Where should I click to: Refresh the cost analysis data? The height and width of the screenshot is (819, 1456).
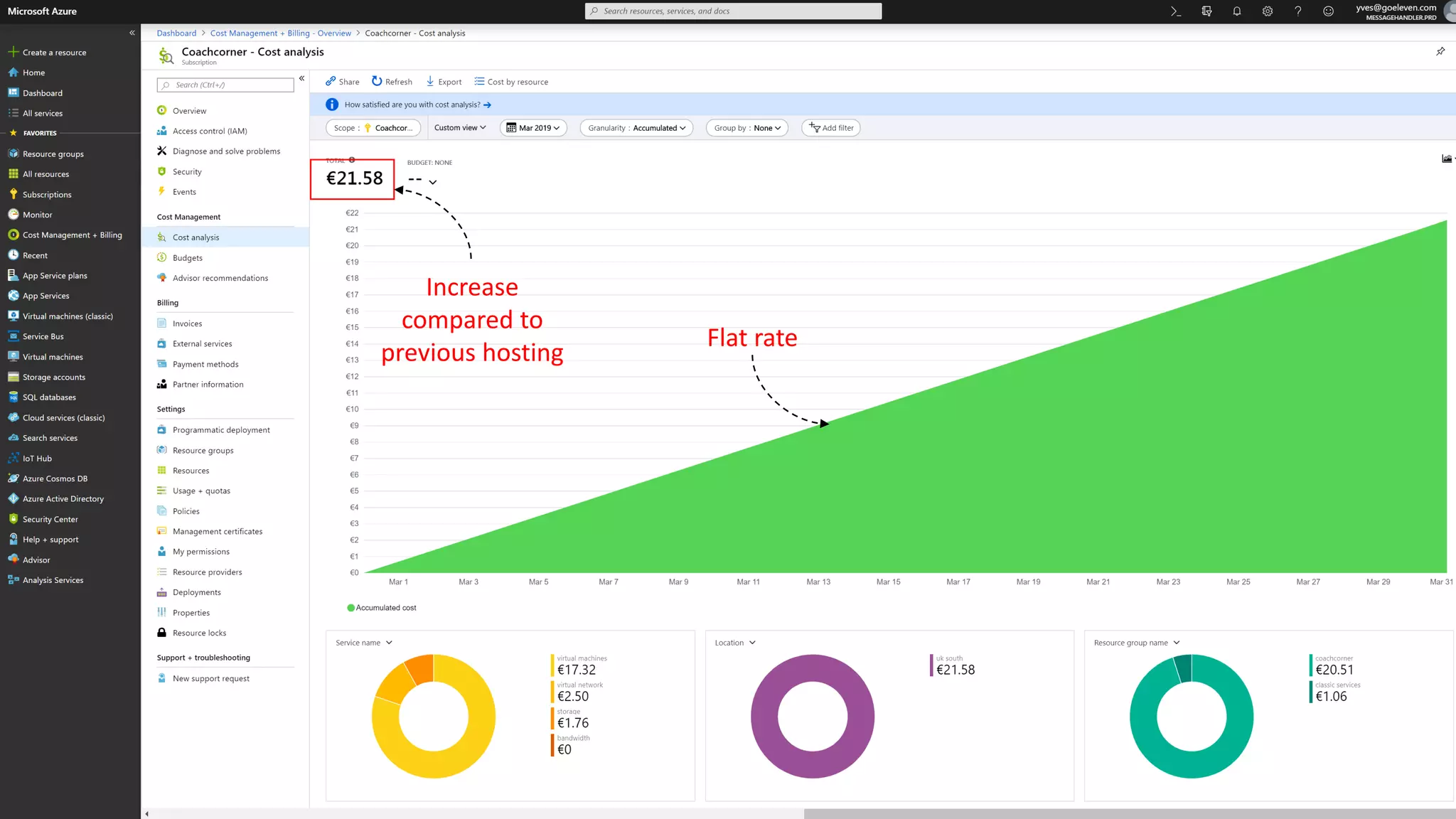(392, 82)
